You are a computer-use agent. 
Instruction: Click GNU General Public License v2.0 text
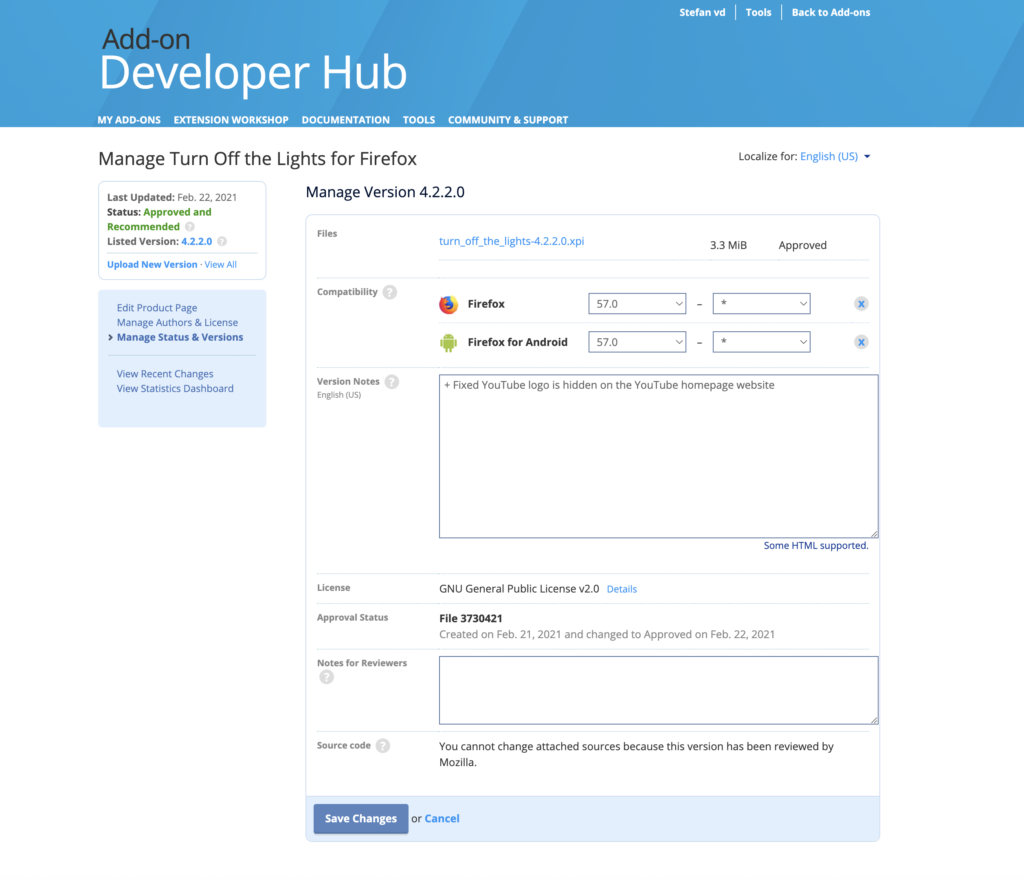click(x=519, y=589)
